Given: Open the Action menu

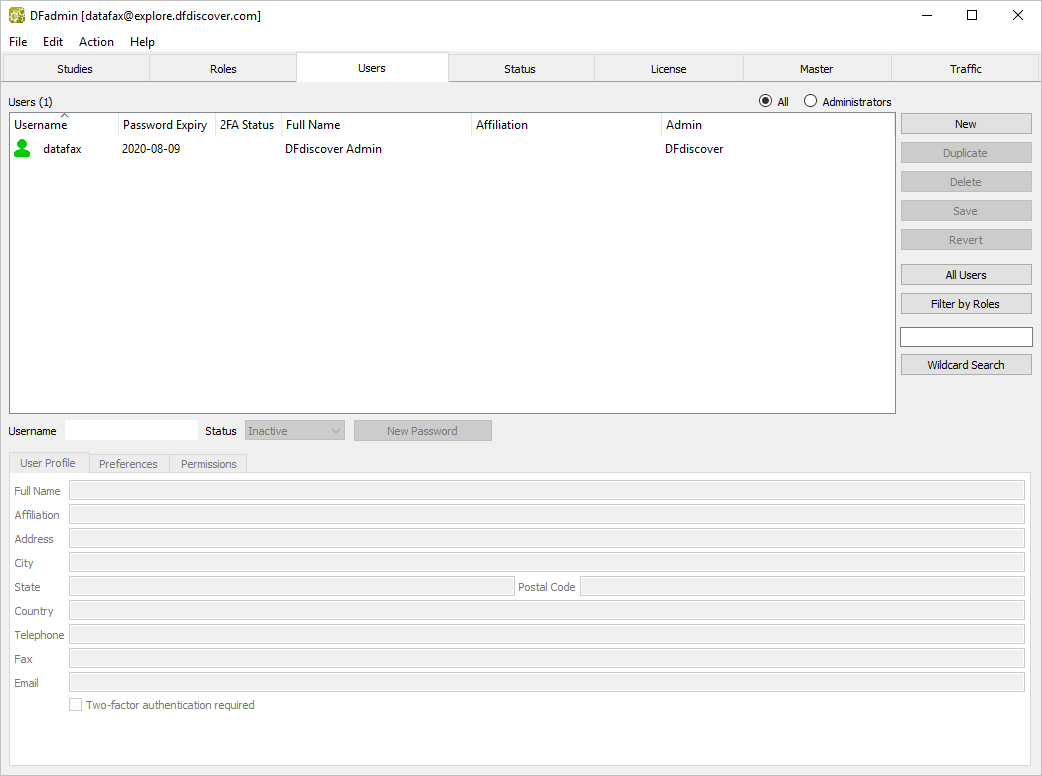Looking at the screenshot, I should coord(96,42).
